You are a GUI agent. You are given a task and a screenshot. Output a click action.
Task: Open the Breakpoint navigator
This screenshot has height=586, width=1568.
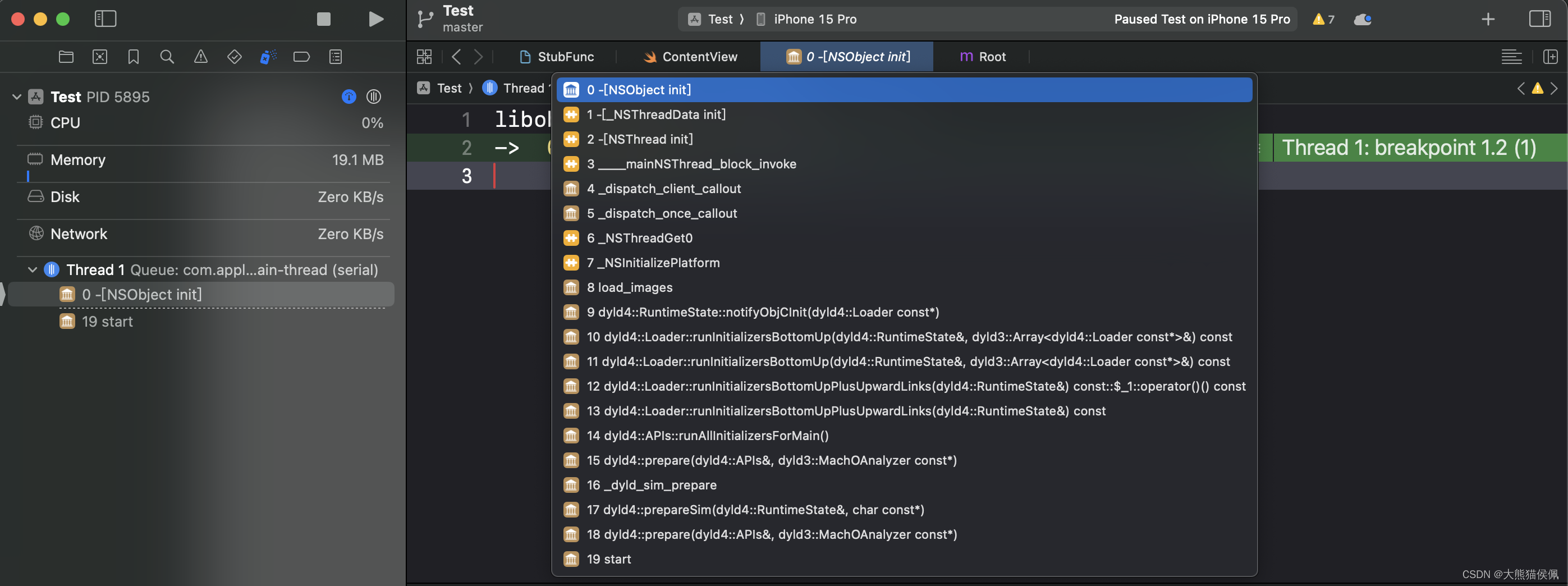[x=301, y=57]
